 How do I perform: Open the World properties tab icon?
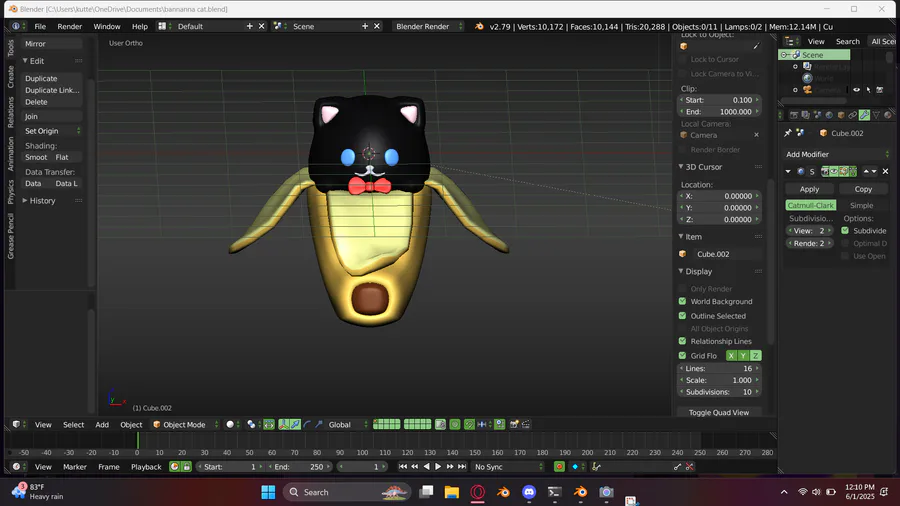[829, 115]
